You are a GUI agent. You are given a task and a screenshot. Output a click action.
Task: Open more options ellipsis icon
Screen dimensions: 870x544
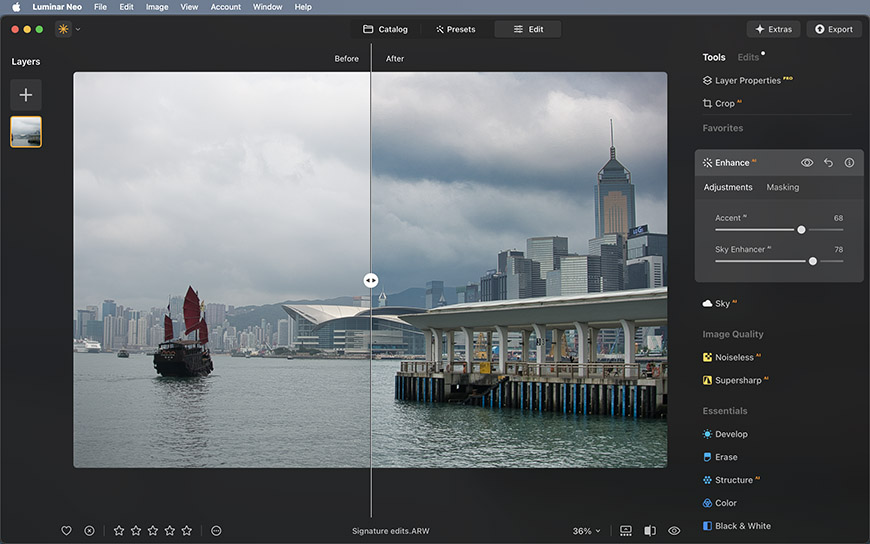[x=216, y=531]
